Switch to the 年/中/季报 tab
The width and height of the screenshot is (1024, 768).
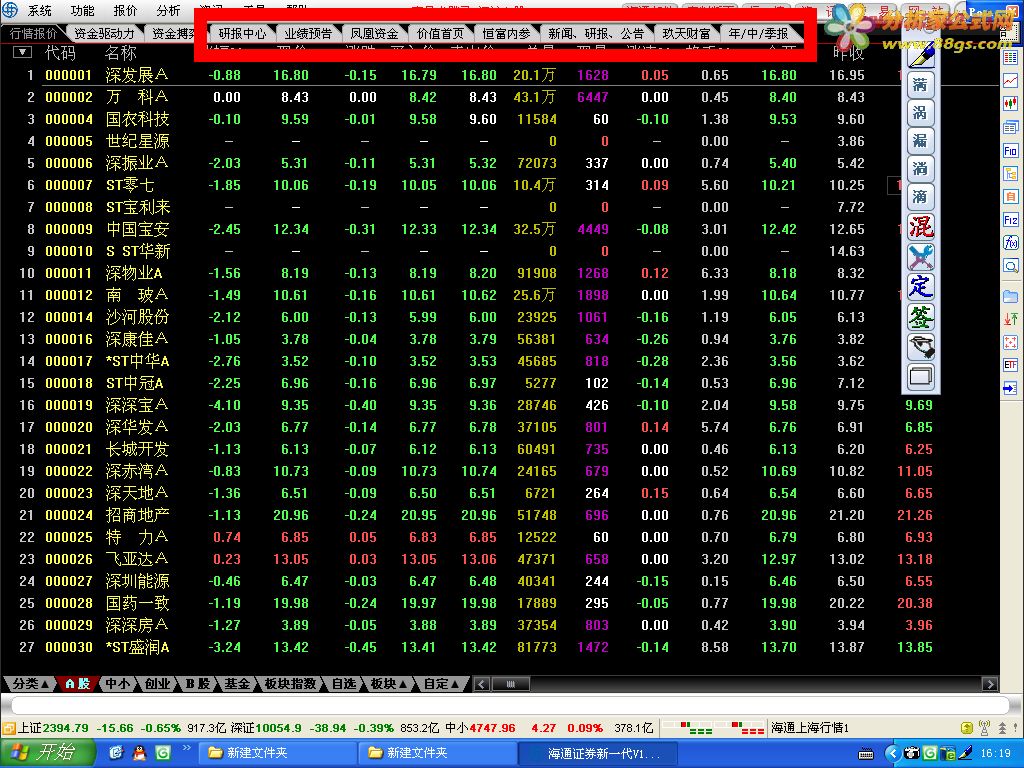coord(758,33)
